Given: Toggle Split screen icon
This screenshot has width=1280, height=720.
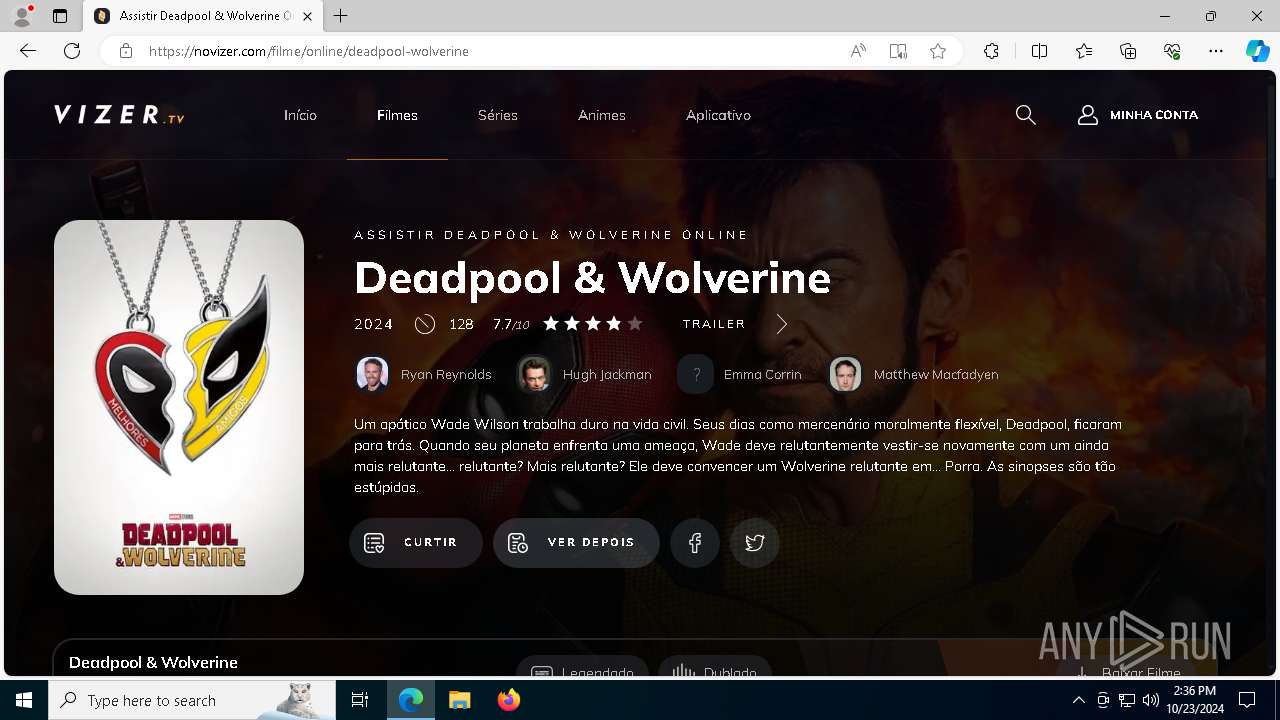Looking at the screenshot, I should (x=1039, y=51).
